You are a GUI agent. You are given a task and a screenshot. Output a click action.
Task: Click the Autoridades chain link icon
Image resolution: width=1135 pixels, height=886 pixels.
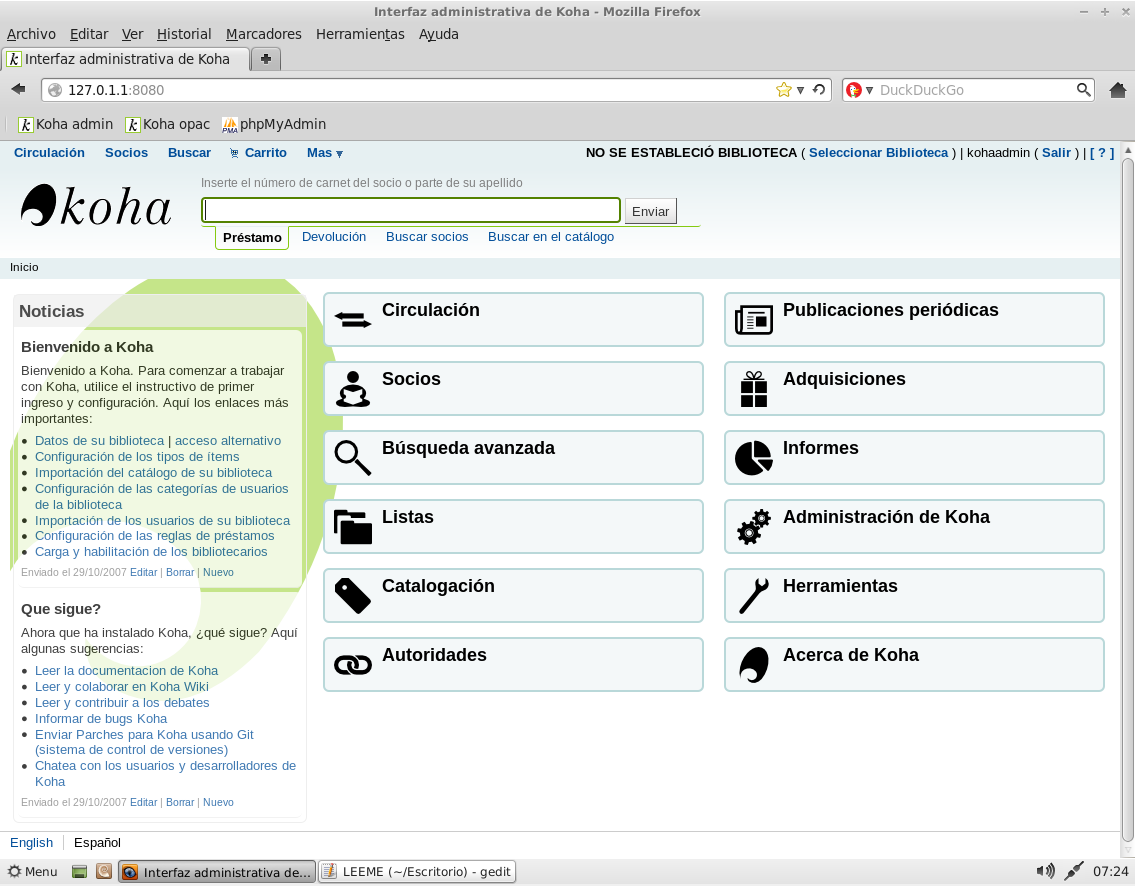click(353, 664)
